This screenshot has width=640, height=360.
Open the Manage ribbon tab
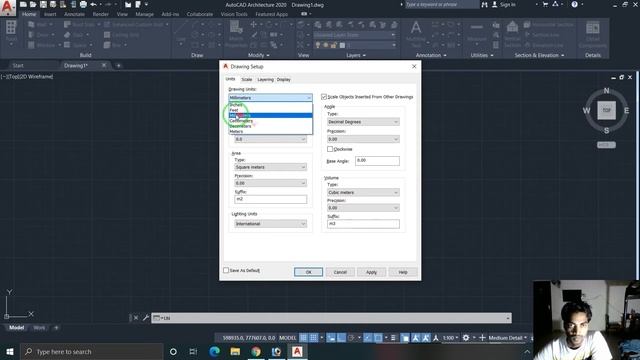(144, 14)
